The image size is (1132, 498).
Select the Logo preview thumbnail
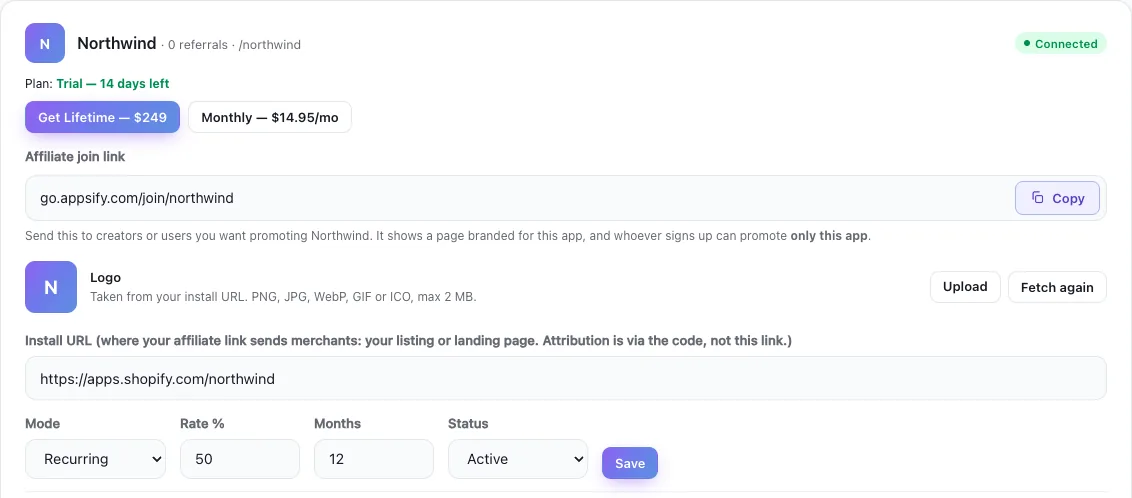(x=51, y=287)
